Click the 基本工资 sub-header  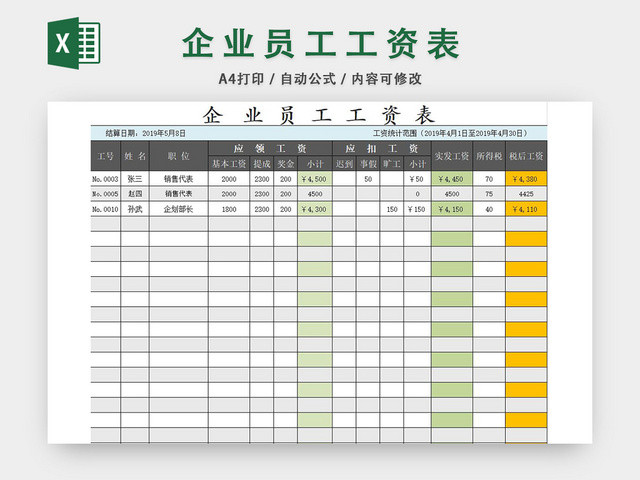[229, 164]
